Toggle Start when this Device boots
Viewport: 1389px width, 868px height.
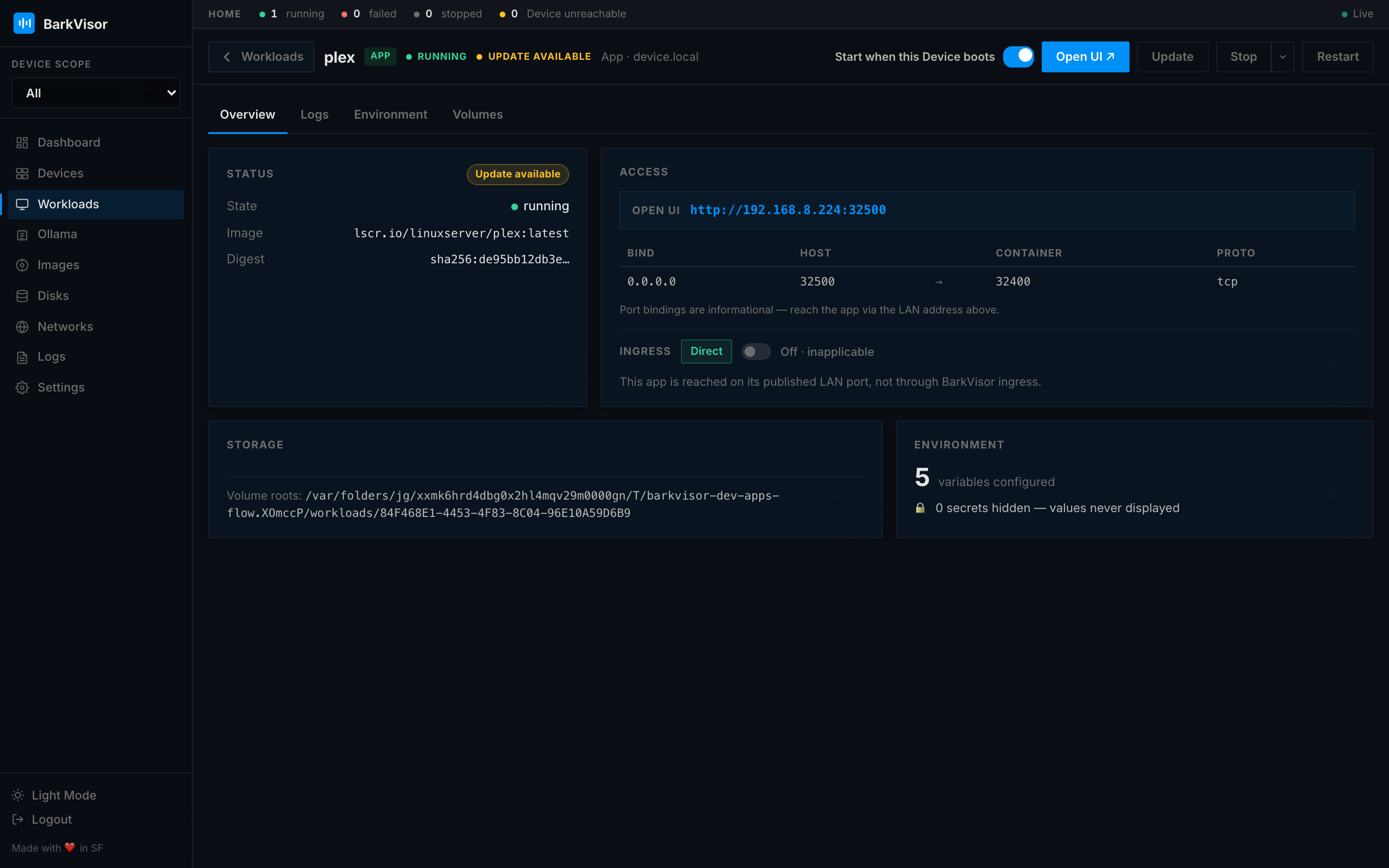(x=1018, y=56)
